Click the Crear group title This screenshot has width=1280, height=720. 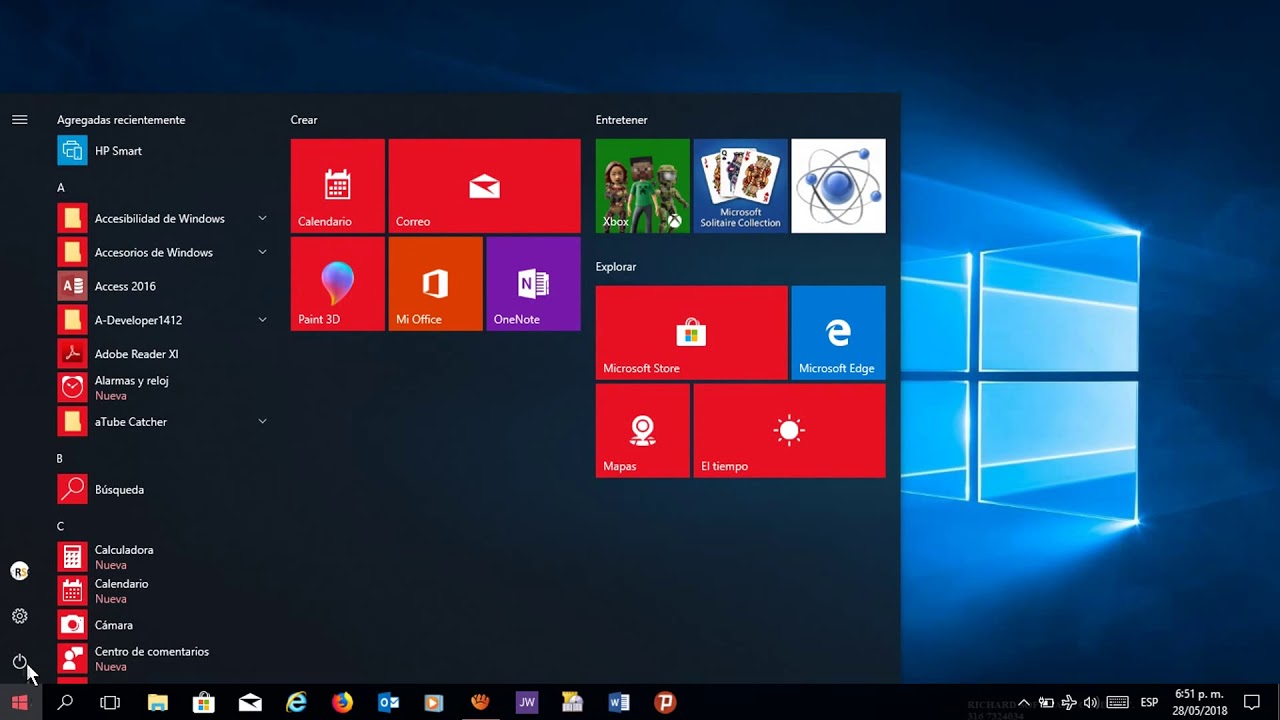click(304, 120)
